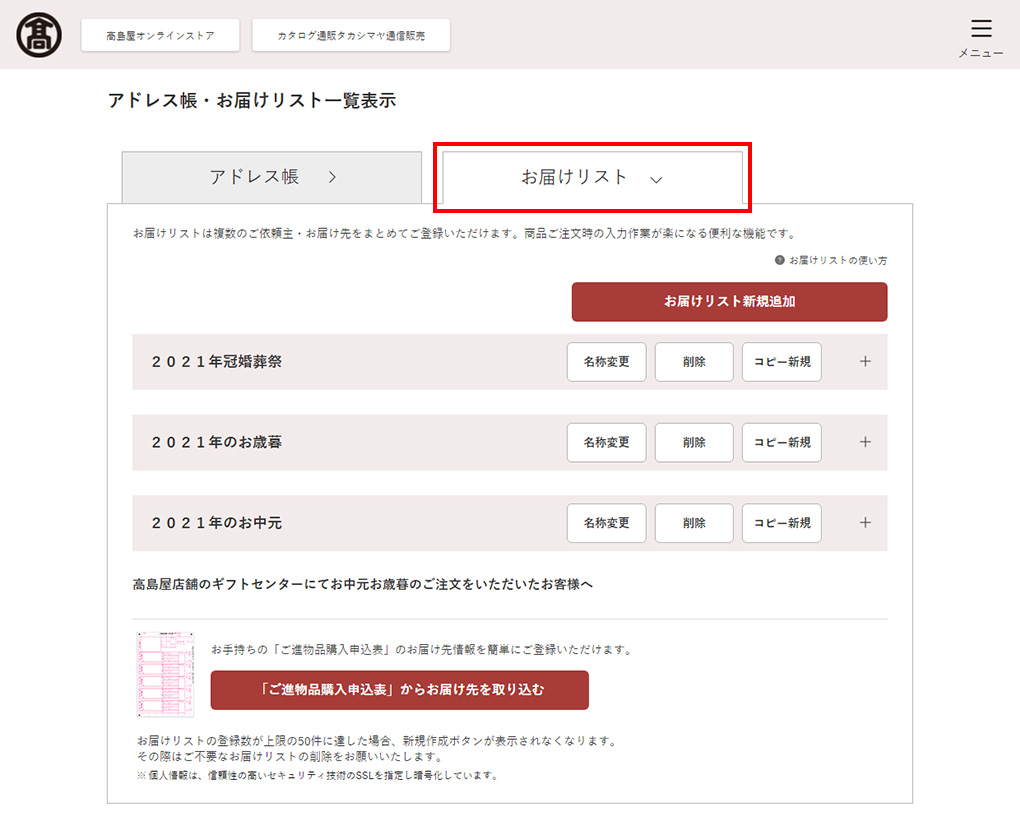1020x820 pixels.
Task: Rename 2021年冠婚葬祭 via 名称変更
Action: 606,362
